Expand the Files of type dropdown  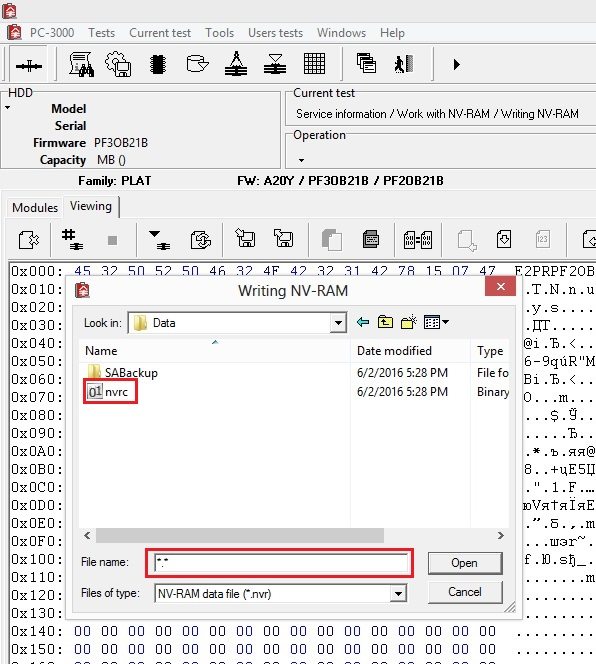tap(398, 594)
